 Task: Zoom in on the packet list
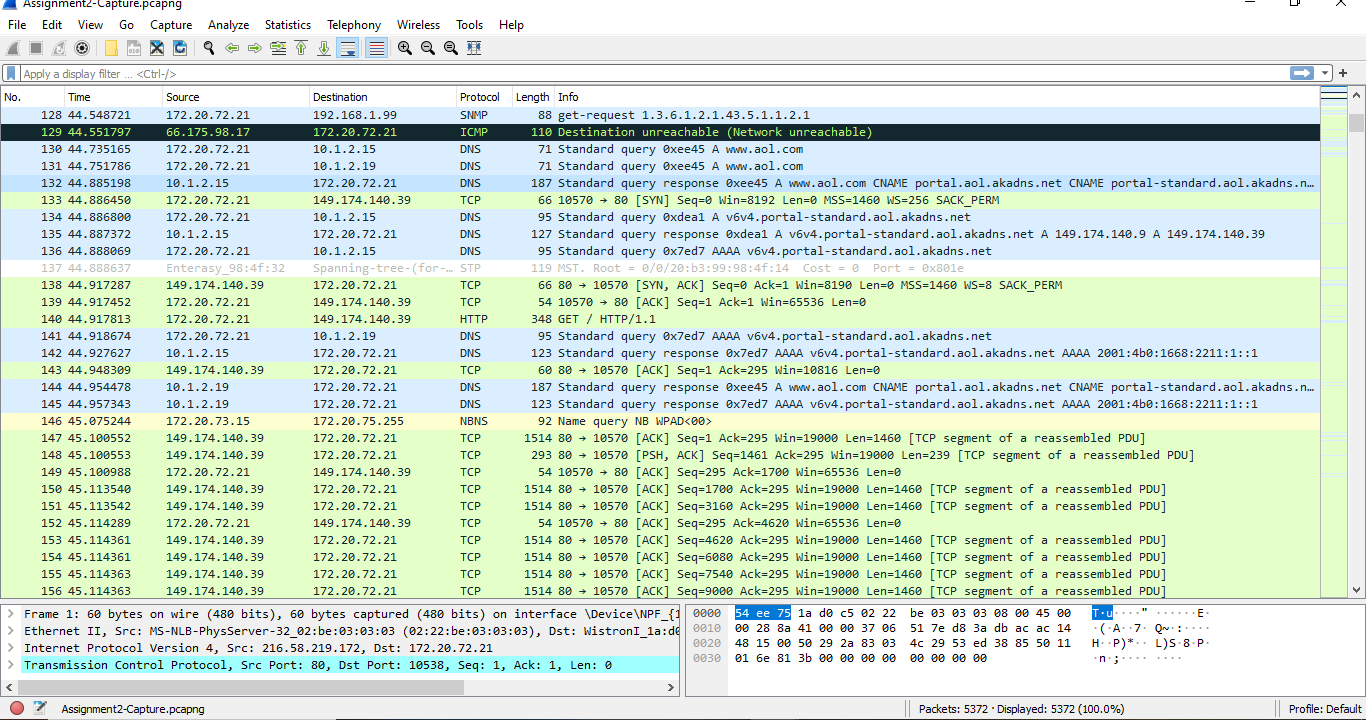(404, 47)
